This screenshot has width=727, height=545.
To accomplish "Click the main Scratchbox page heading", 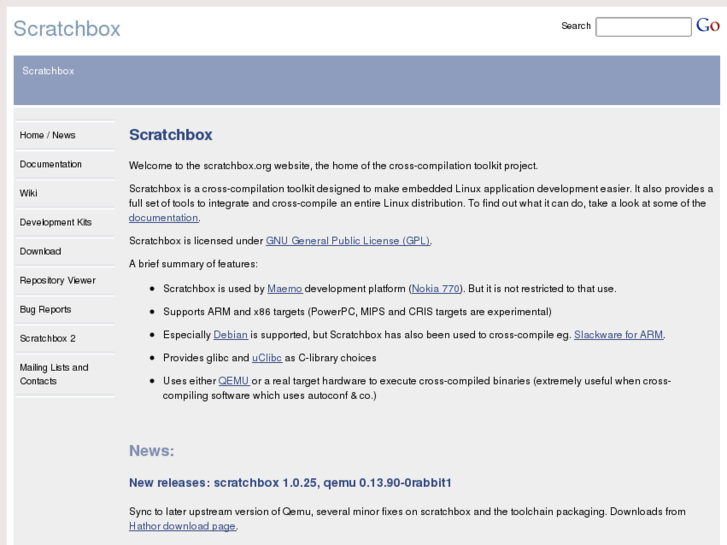I will click(171, 135).
